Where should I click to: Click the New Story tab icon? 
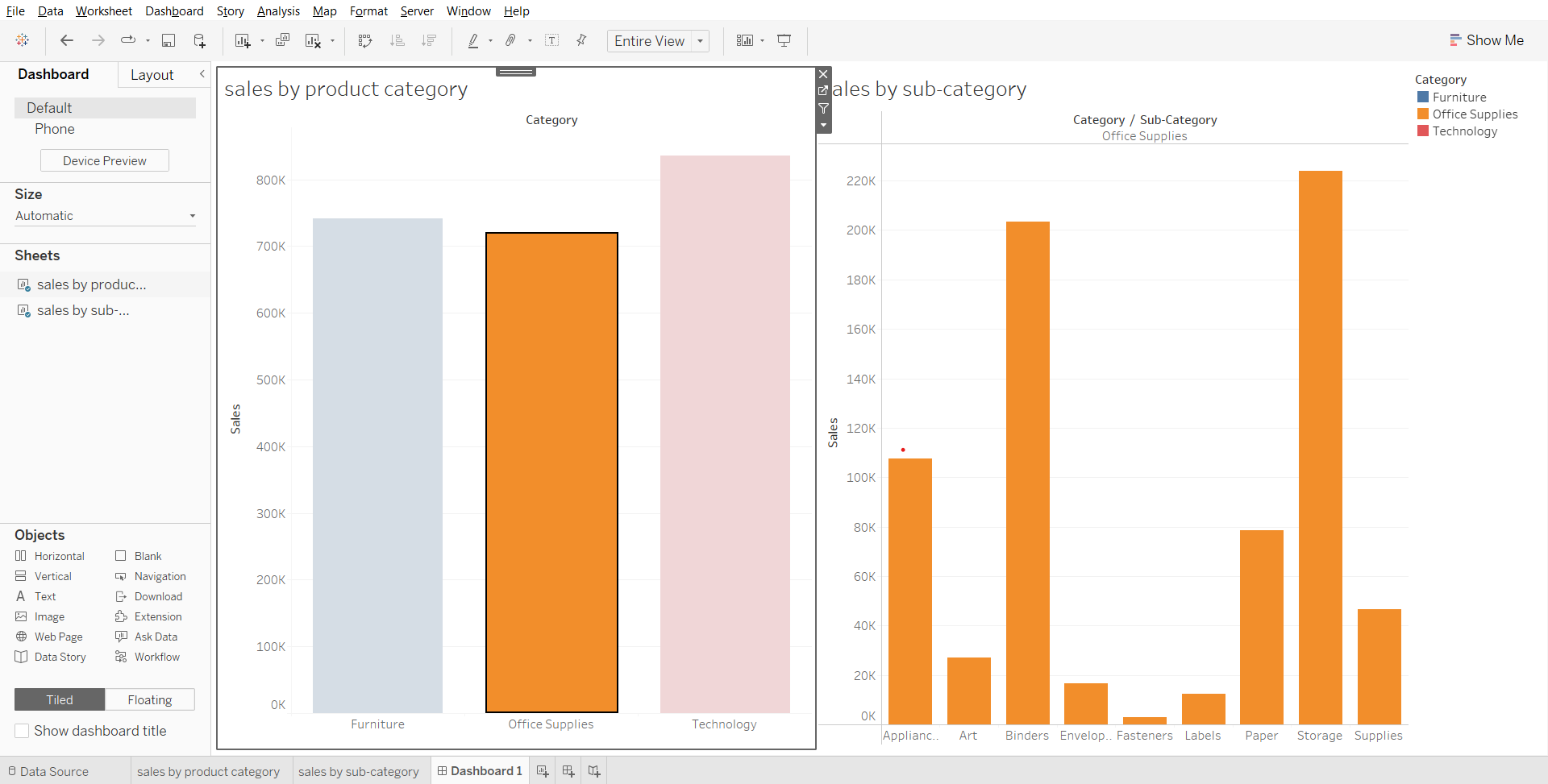click(594, 771)
